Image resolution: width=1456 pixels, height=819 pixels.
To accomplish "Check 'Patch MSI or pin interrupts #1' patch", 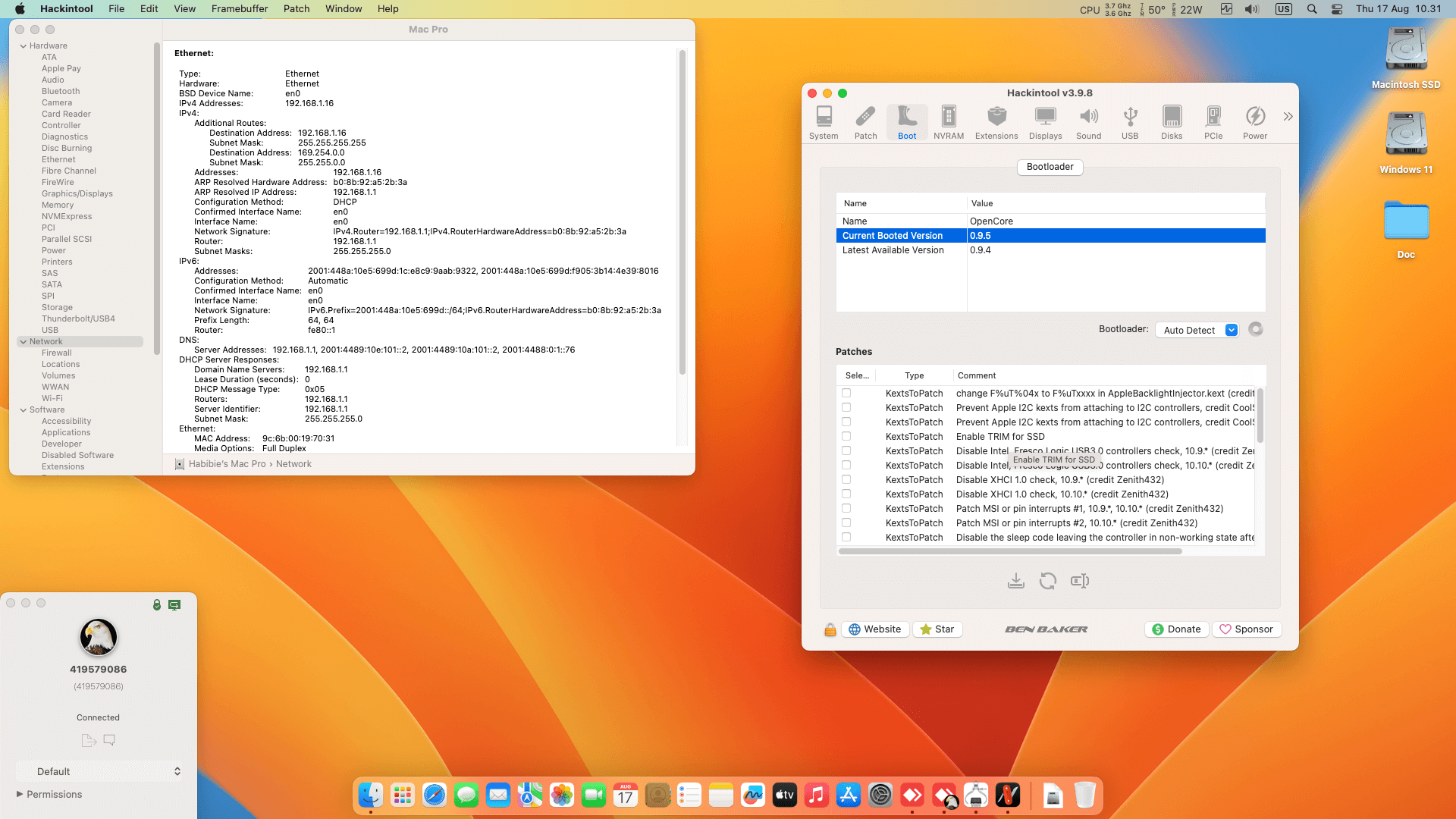I will (846, 509).
